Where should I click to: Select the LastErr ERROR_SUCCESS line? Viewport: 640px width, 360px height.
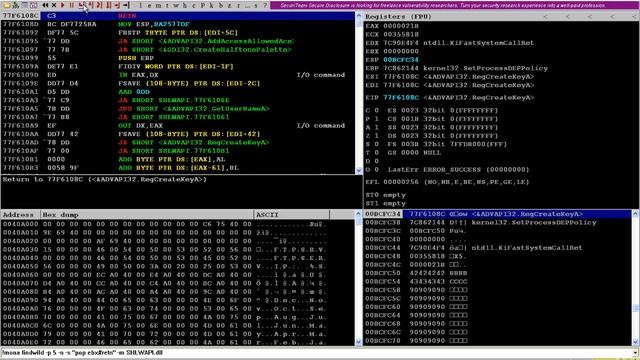coord(458,169)
